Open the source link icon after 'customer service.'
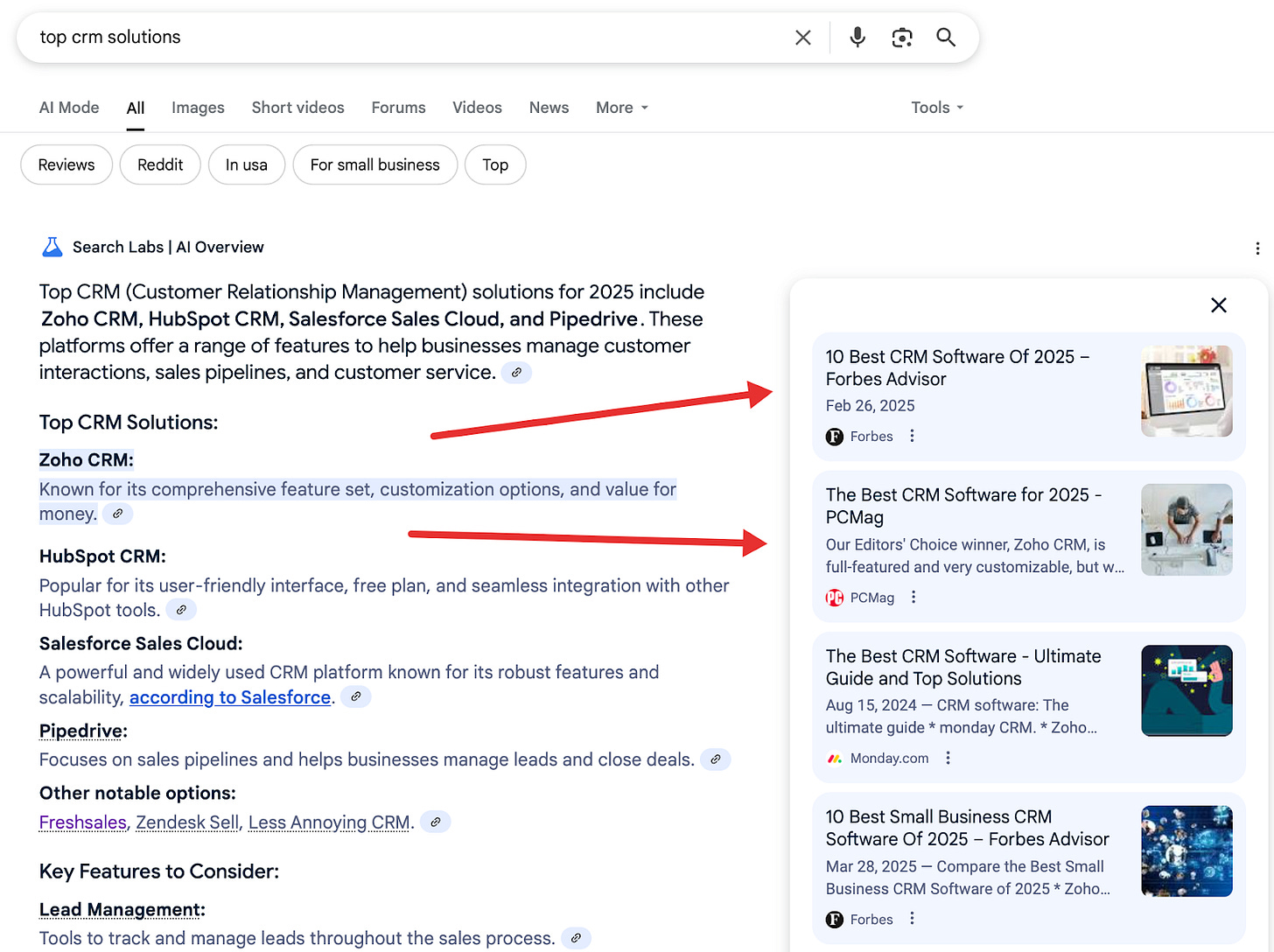1274x952 pixels. pyautogui.click(x=516, y=373)
